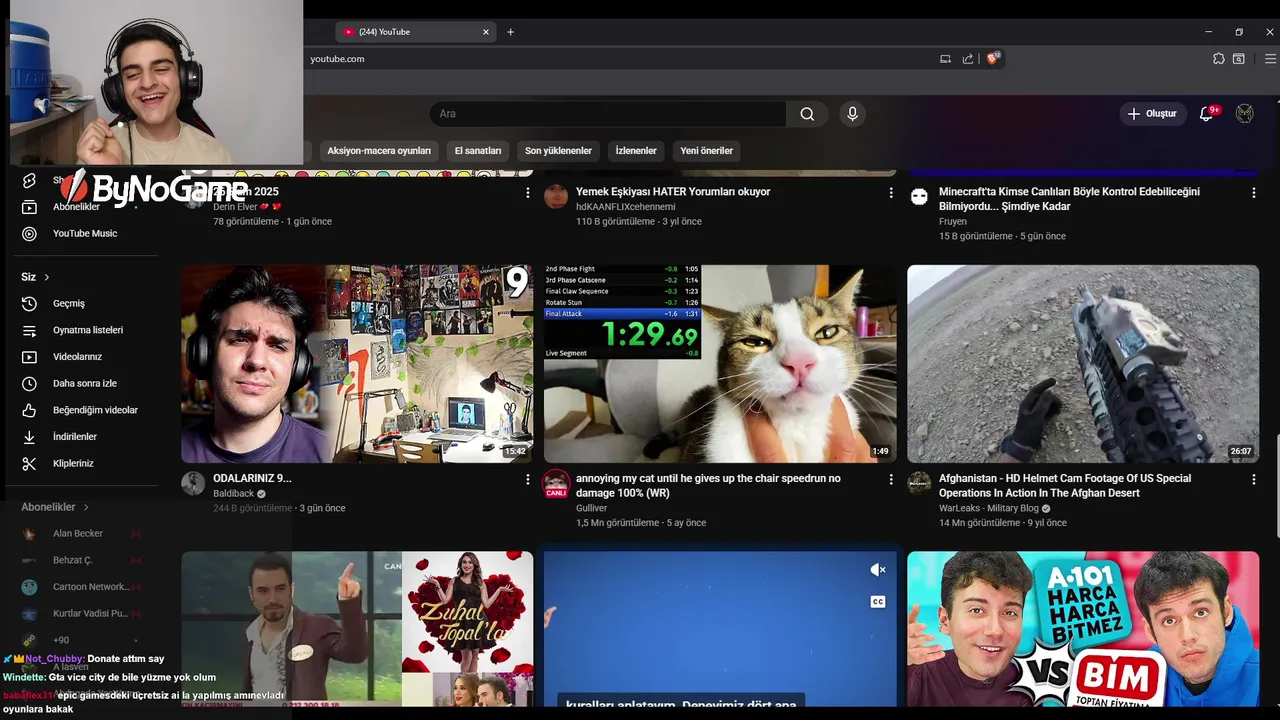
Task: Open notifications bell
Action: coord(1206,114)
